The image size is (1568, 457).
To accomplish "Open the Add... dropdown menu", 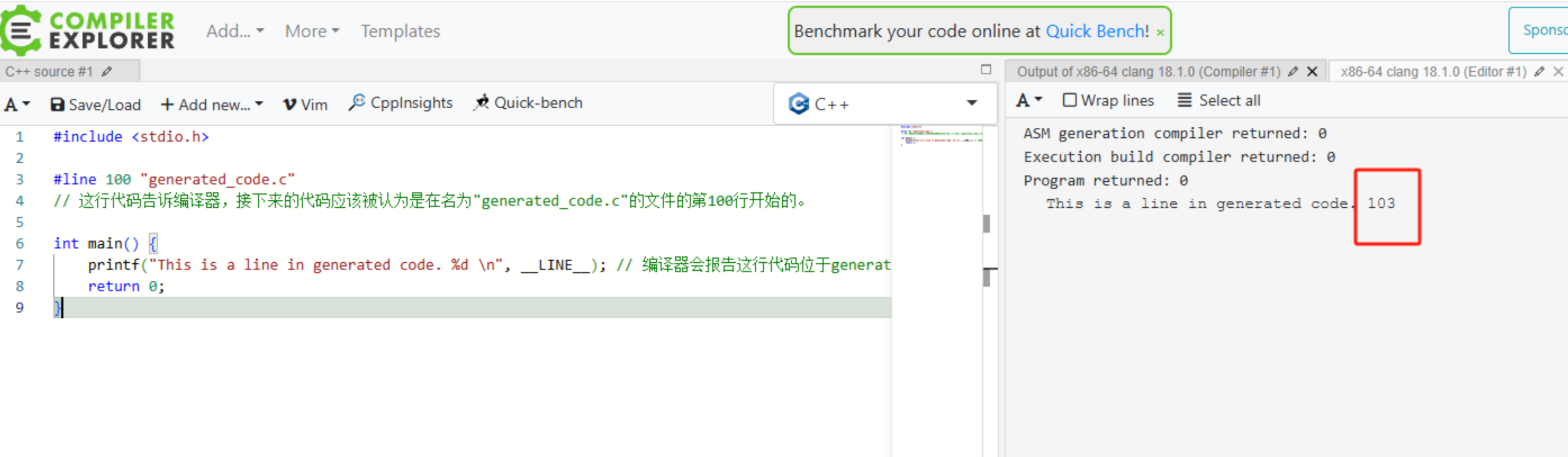I will pyautogui.click(x=235, y=31).
